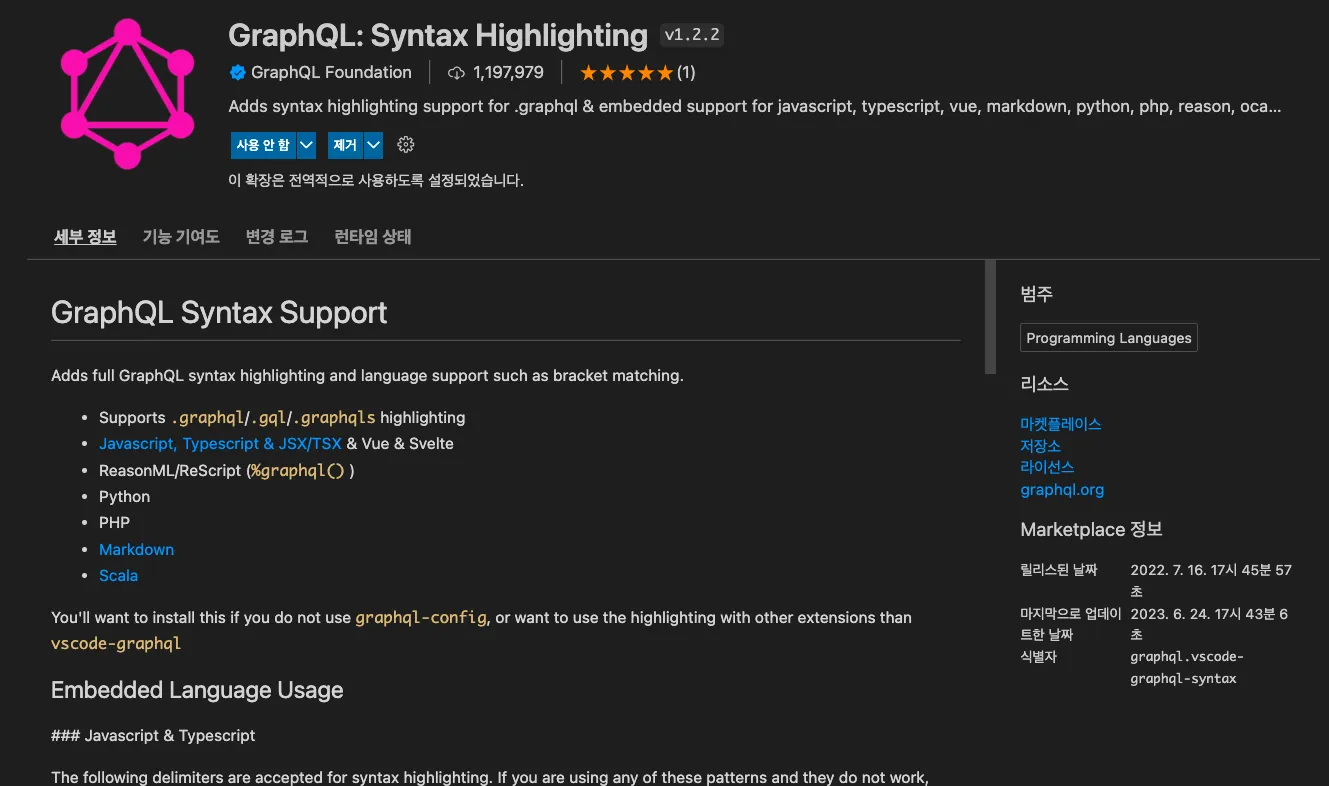Image resolution: width=1329 pixels, height=786 pixels.
Task: Click the graphql-config code text
Action: (x=421, y=617)
